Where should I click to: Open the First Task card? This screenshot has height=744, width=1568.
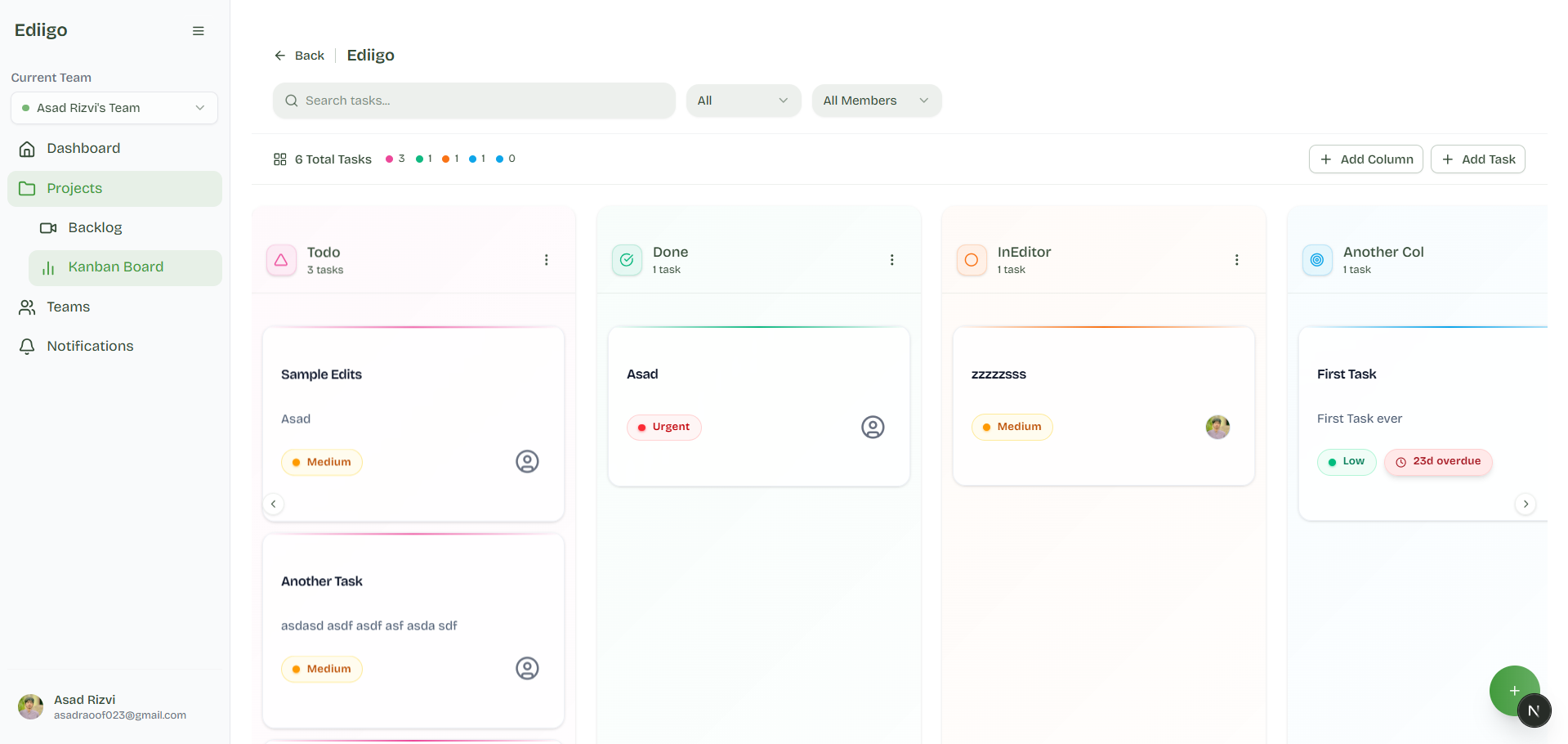(x=1423, y=423)
